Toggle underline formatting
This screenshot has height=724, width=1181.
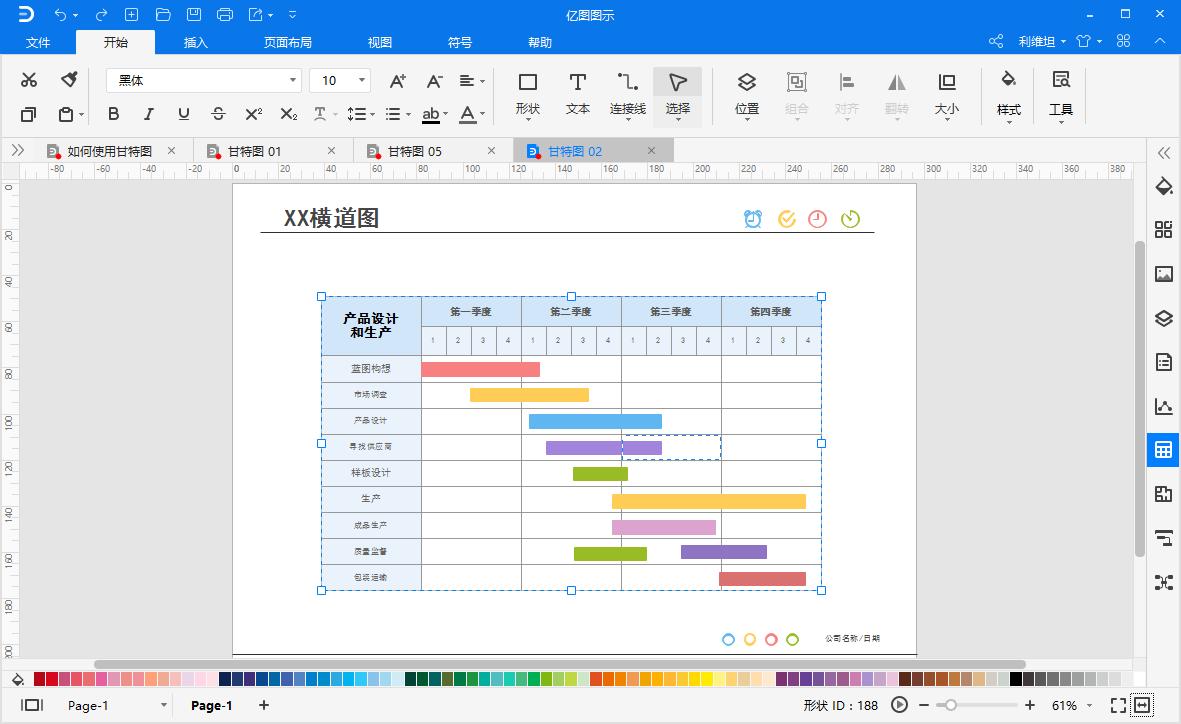pos(183,114)
